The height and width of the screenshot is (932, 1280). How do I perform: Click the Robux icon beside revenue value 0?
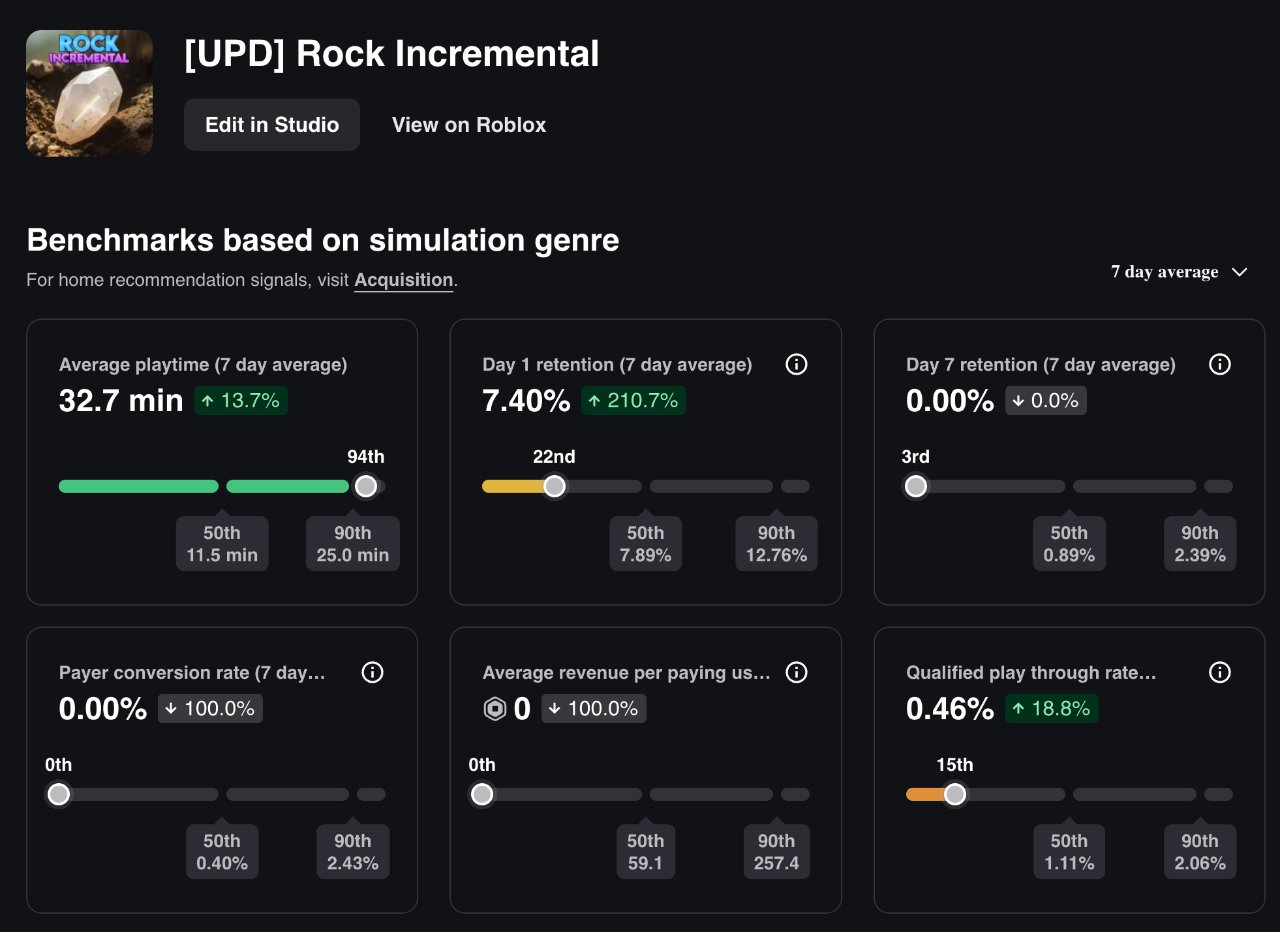(495, 709)
